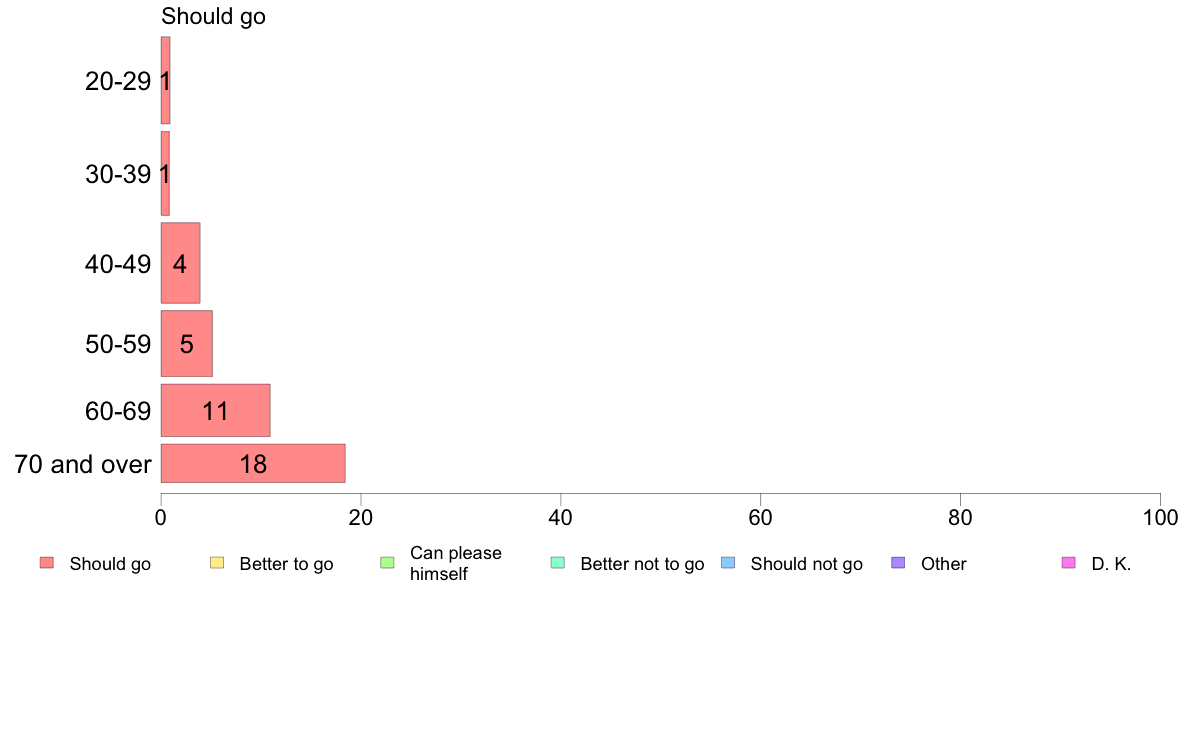Select the 30-39 age group bar

(x=165, y=174)
